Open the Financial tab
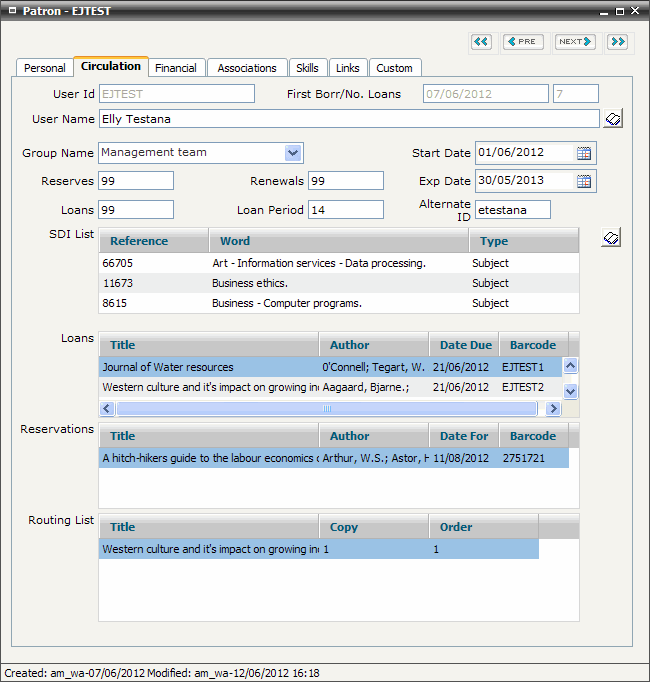The image size is (650, 682). pyautogui.click(x=176, y=68)
